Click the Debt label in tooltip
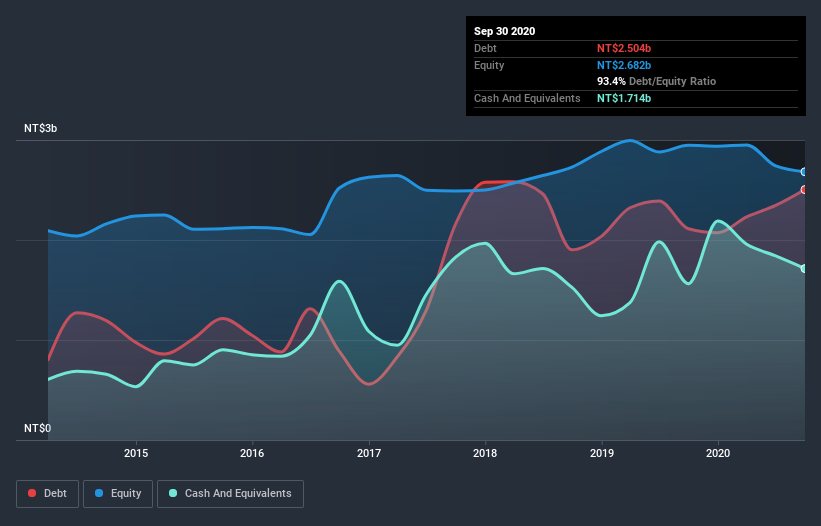The width and height of the screenshot is (821, 526). coord(485,48)
